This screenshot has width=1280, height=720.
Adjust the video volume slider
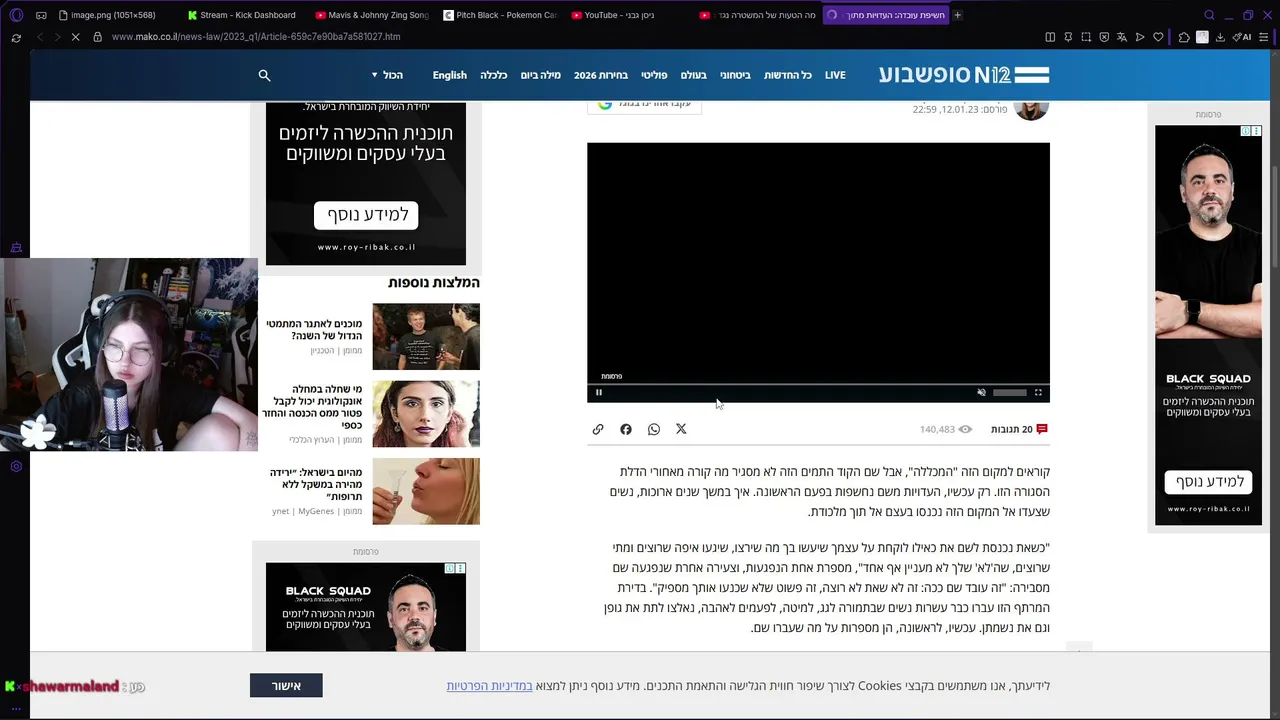tap(1009, 392)
